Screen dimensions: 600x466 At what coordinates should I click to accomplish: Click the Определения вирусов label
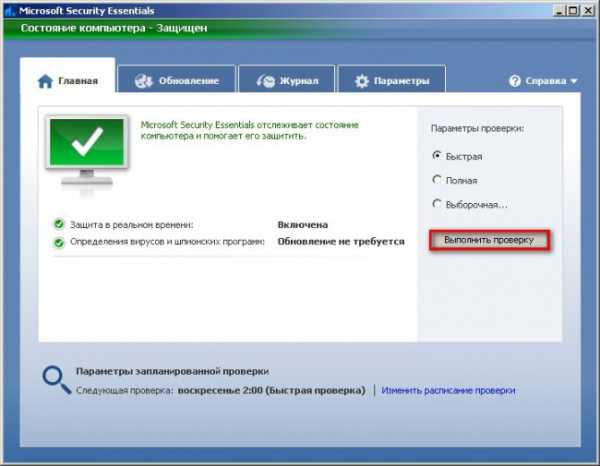[167, 242]
